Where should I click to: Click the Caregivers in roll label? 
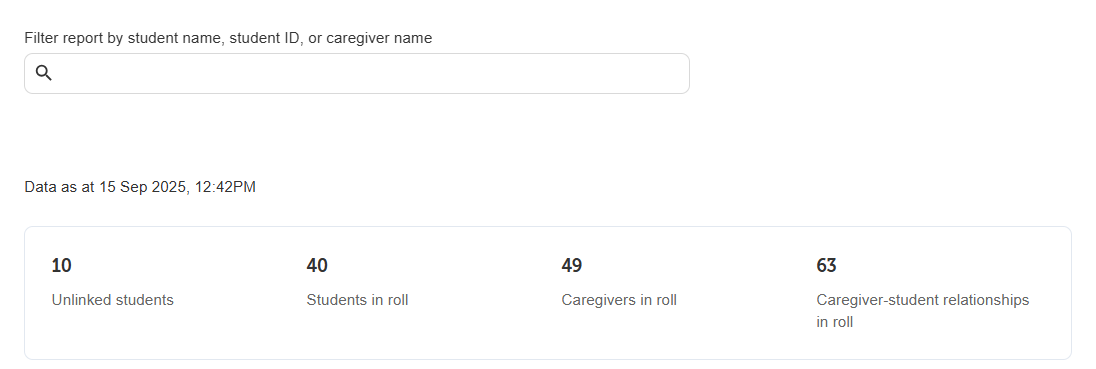(619, 300)
